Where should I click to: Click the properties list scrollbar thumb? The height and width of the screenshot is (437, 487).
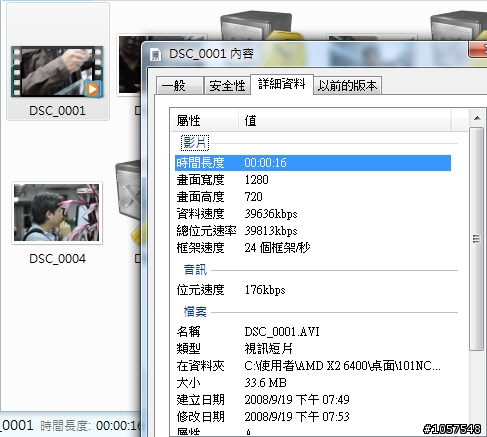[x=477, y=239]
